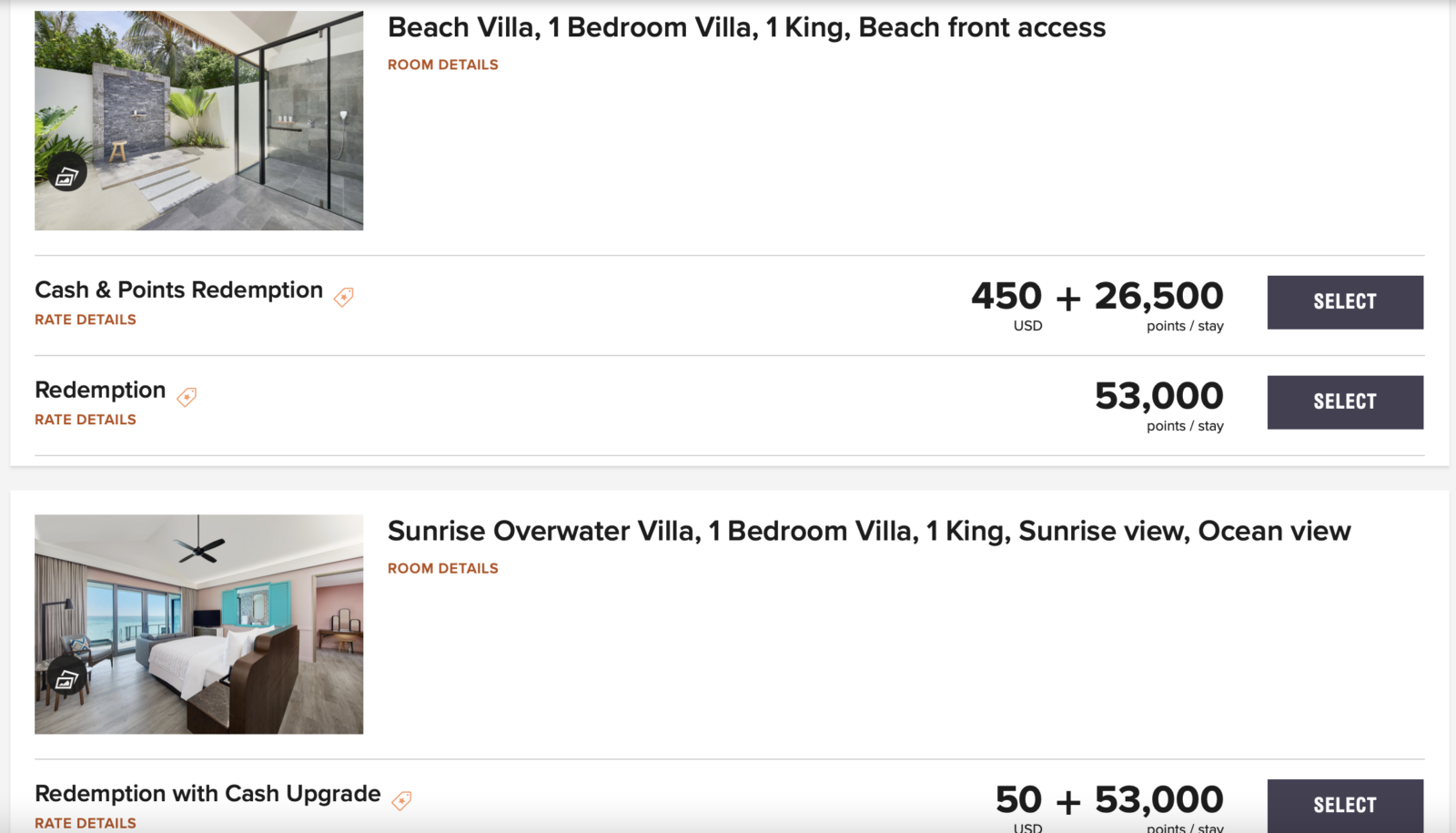
Task: Select the 53,000 points Redemption rate
Action: click(1344, 402)
